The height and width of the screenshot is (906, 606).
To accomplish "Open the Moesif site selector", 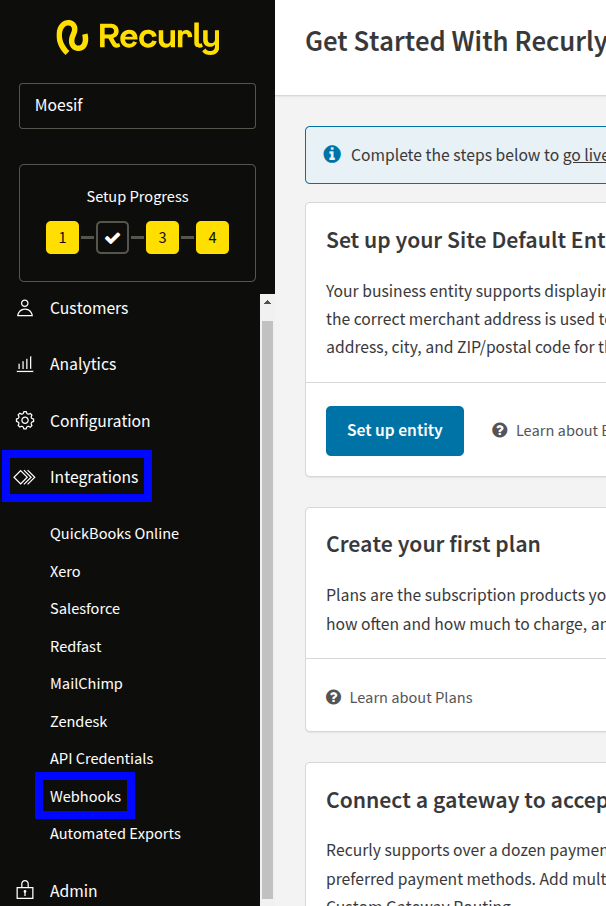I will [x=137, y=105].
